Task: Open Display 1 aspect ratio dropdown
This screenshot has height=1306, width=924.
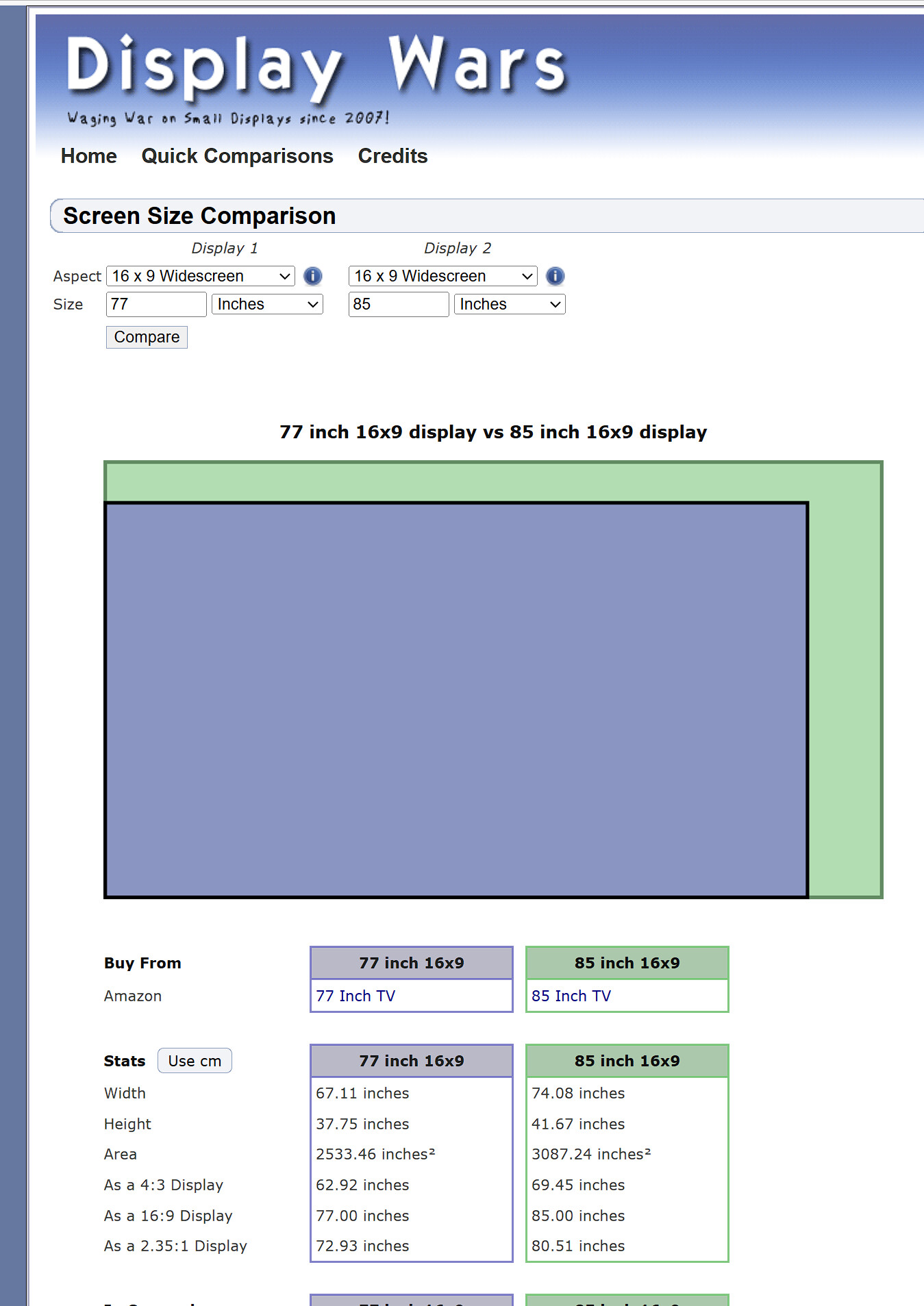Action: (201, 276)
